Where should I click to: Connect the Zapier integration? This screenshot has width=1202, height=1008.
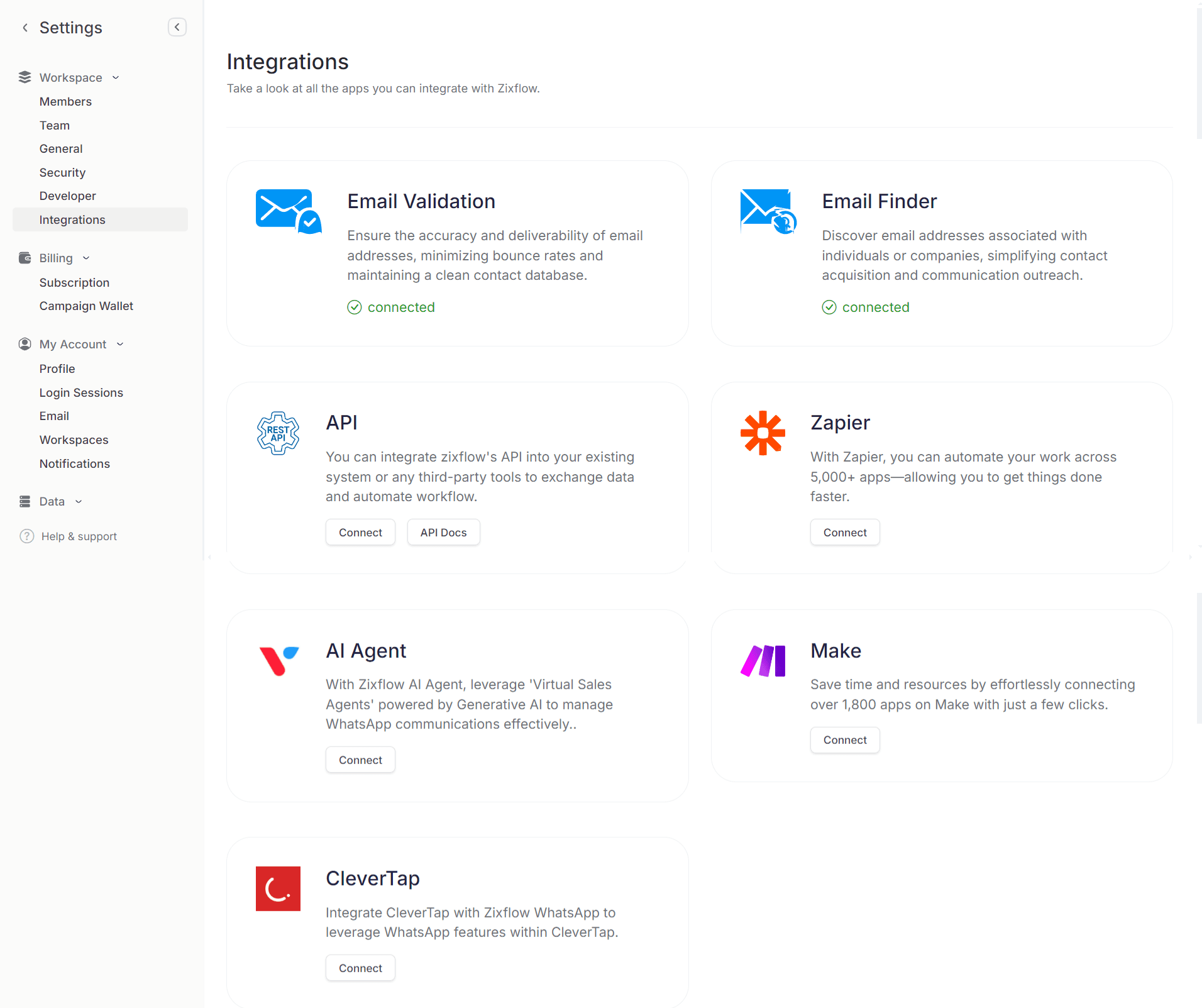pos(844,533)
